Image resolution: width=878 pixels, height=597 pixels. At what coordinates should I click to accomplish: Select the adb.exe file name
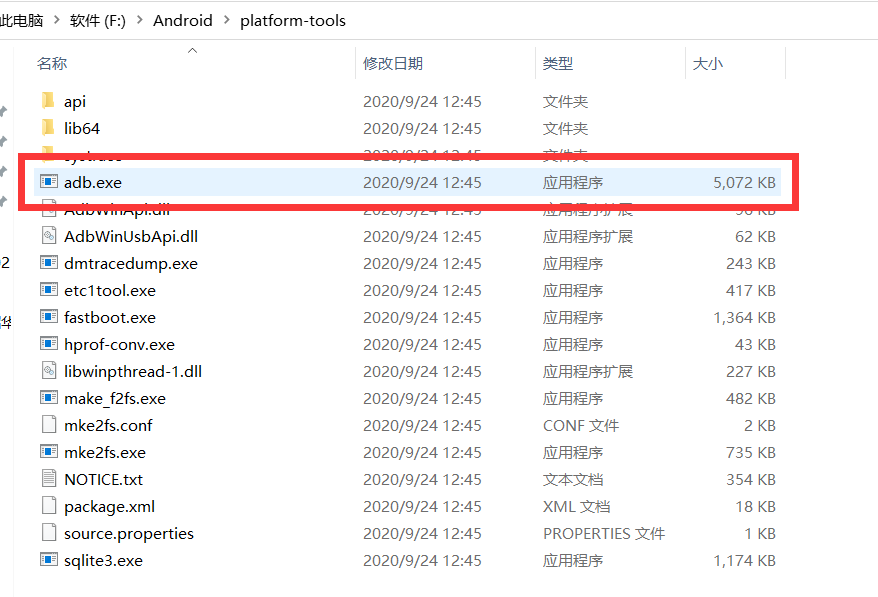(93, 183)
